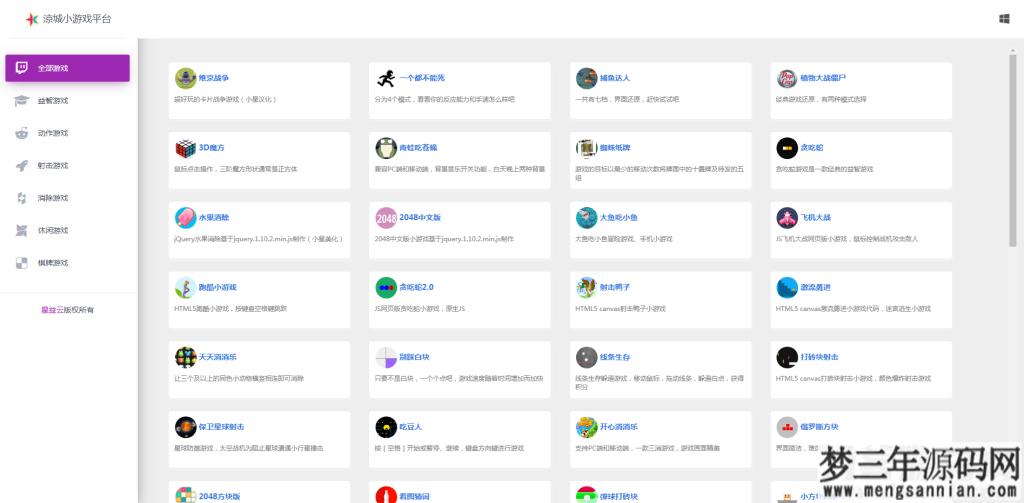Viewport: 1024px width, 503px height.
Task: Click the popsicle icon for 水果消除
Action: (185, 218)
